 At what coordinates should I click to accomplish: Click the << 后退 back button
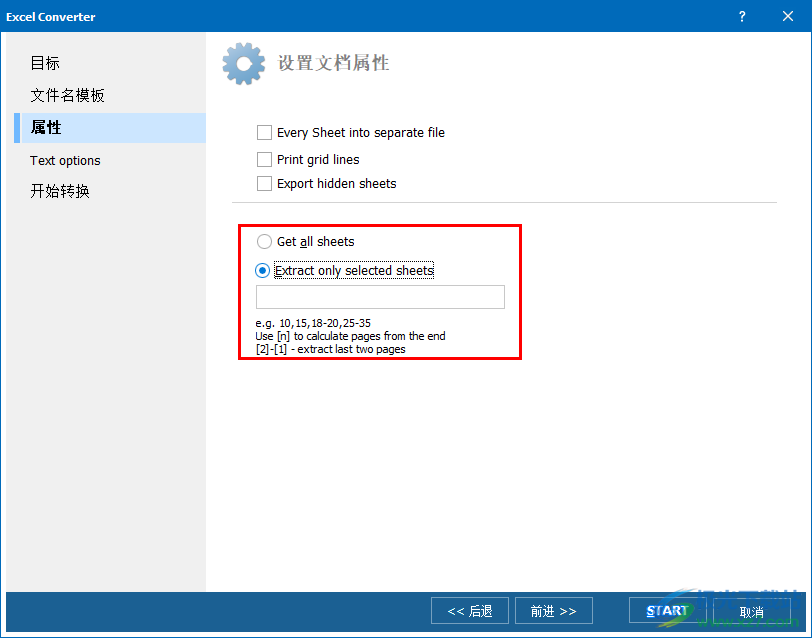[470, 611]
